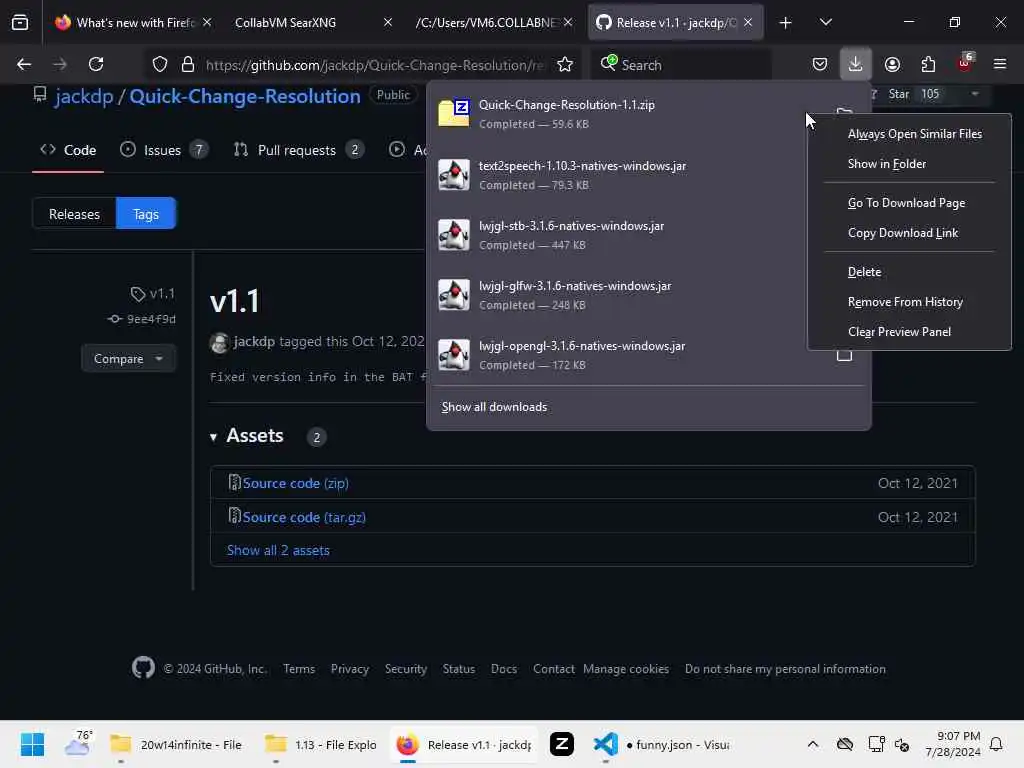Focus the URL address bar
The width and height of the screenshot is (1024, 768).
375,65
